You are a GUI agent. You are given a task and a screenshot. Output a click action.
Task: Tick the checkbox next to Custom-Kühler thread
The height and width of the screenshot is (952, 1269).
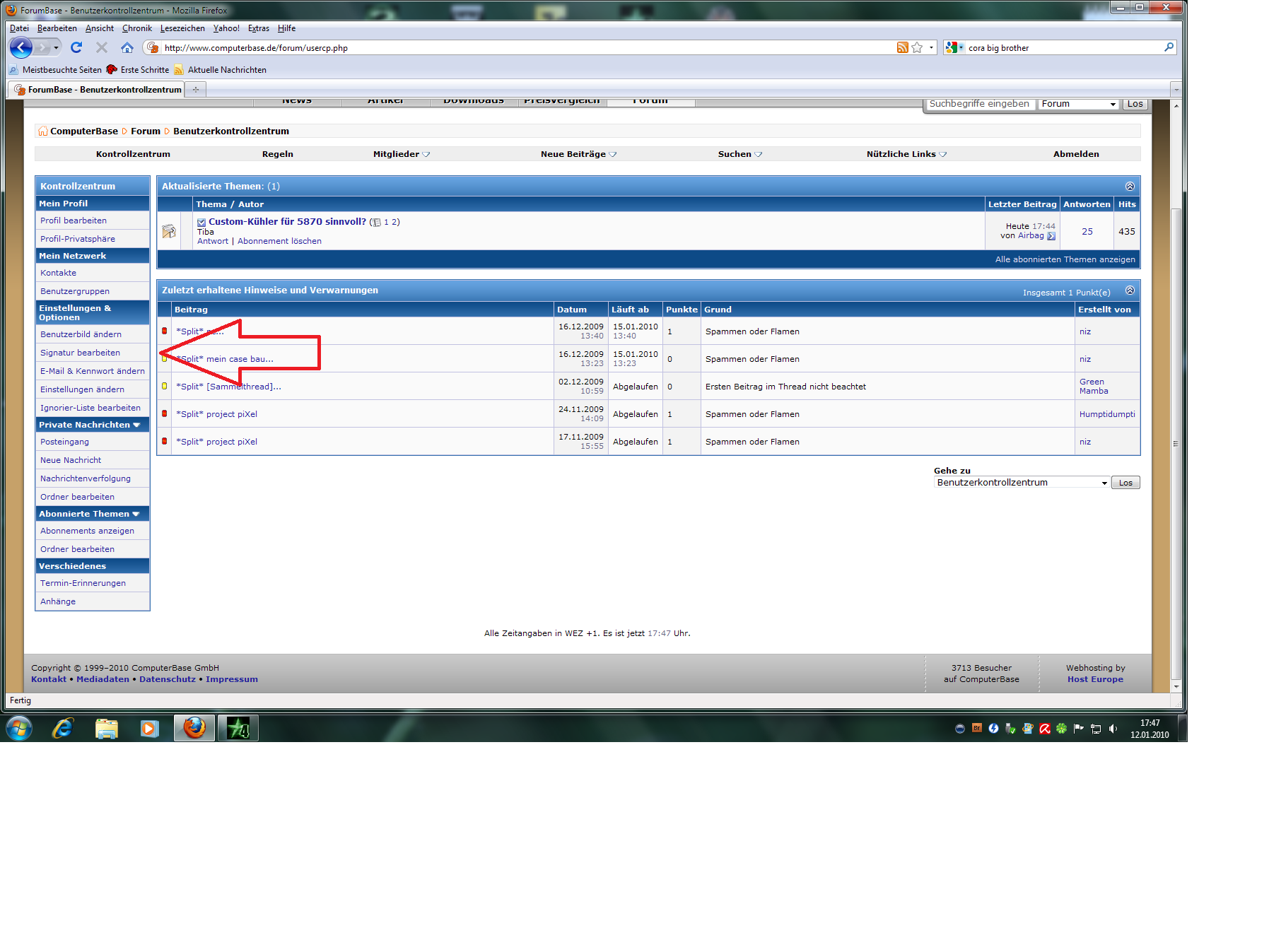(x=201, y=222)
